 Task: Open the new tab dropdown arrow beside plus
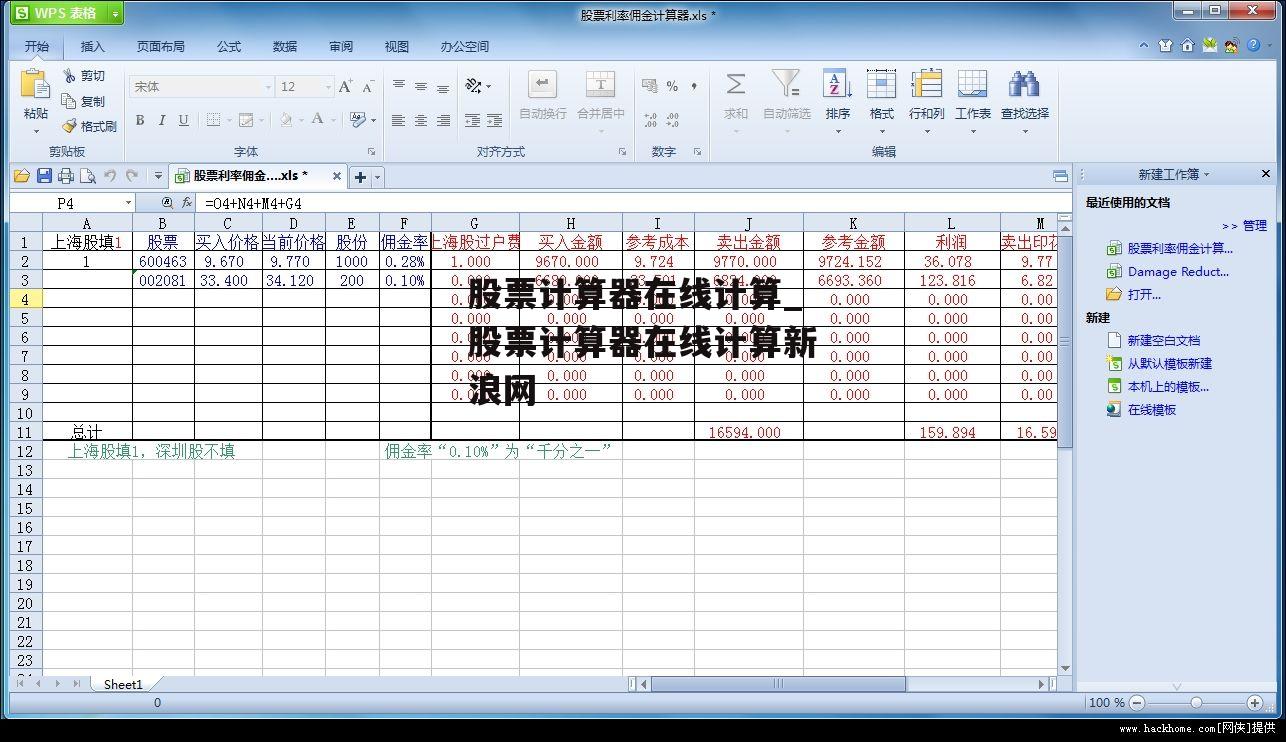point(378,177)
